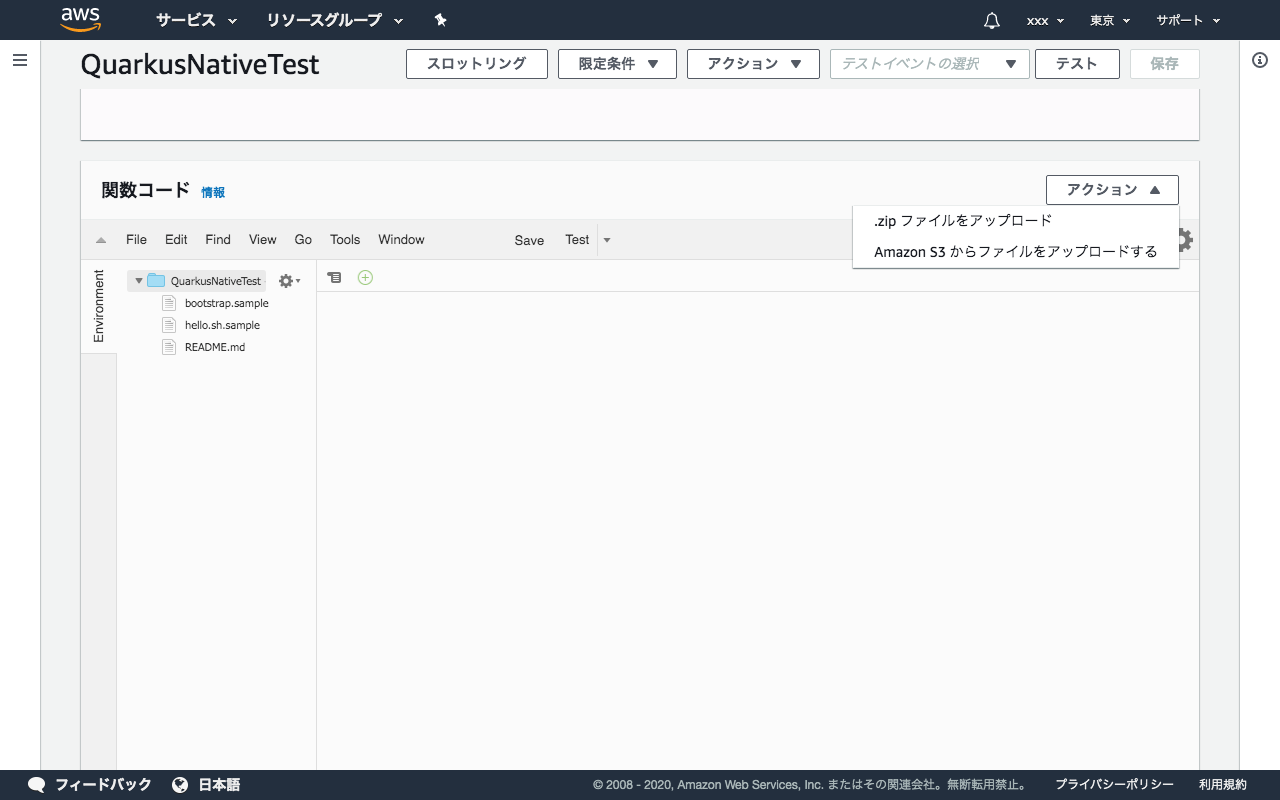The height and width of the screenshot is (800, 1280).
Task: Collapse the toolbar using the up arrow icon
Action: coord(99,239)
